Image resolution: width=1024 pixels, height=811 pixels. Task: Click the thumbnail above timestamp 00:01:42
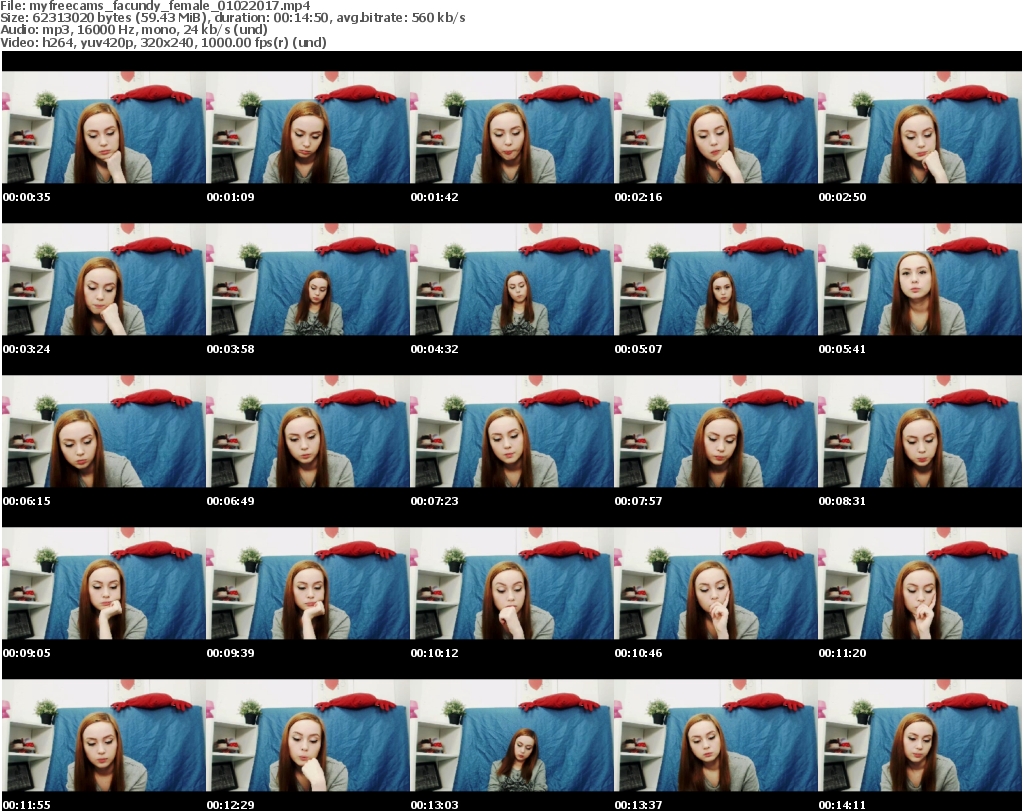[x=512, y=127]
